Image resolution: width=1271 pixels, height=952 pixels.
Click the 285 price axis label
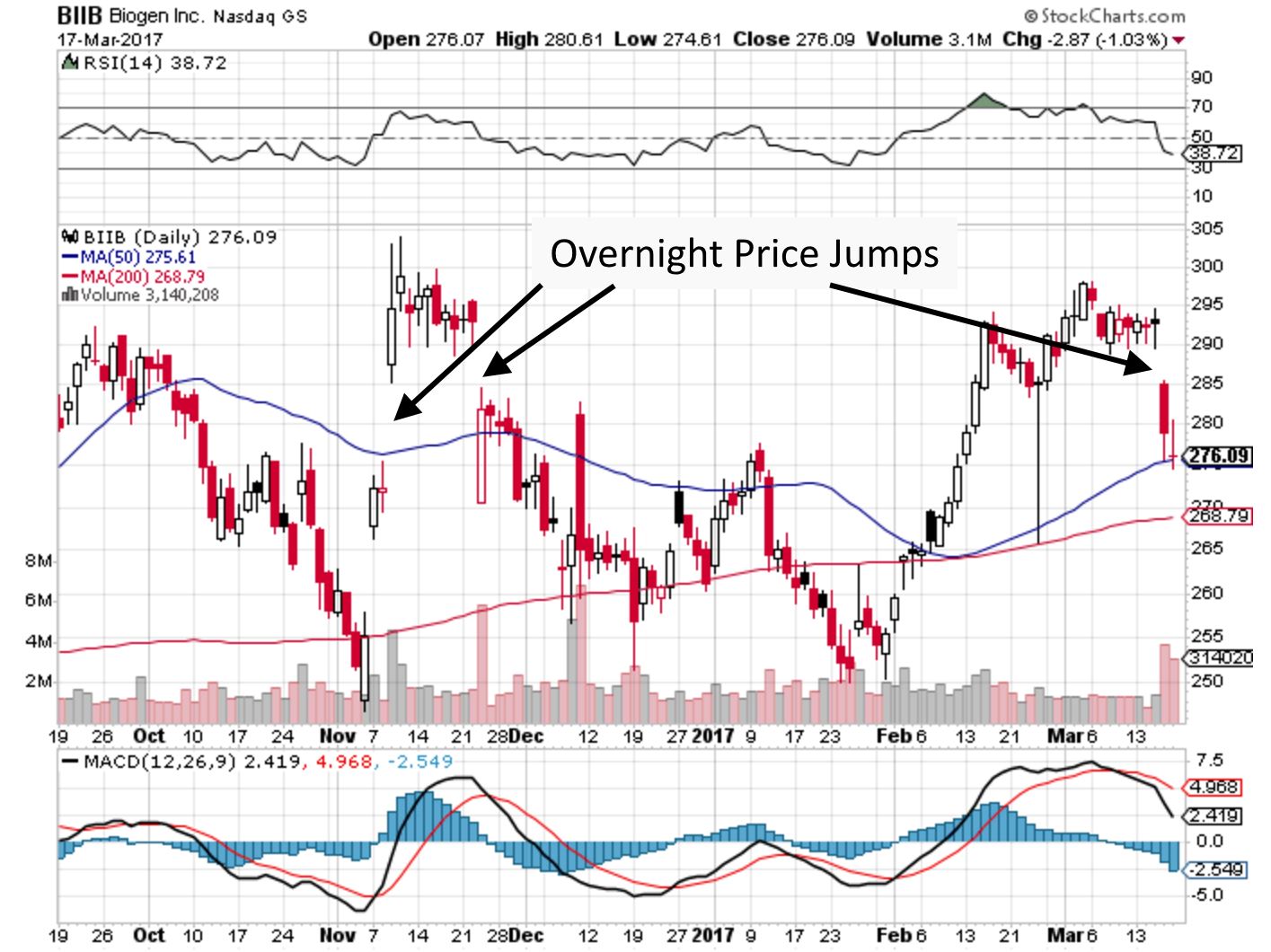[1206, 383]
